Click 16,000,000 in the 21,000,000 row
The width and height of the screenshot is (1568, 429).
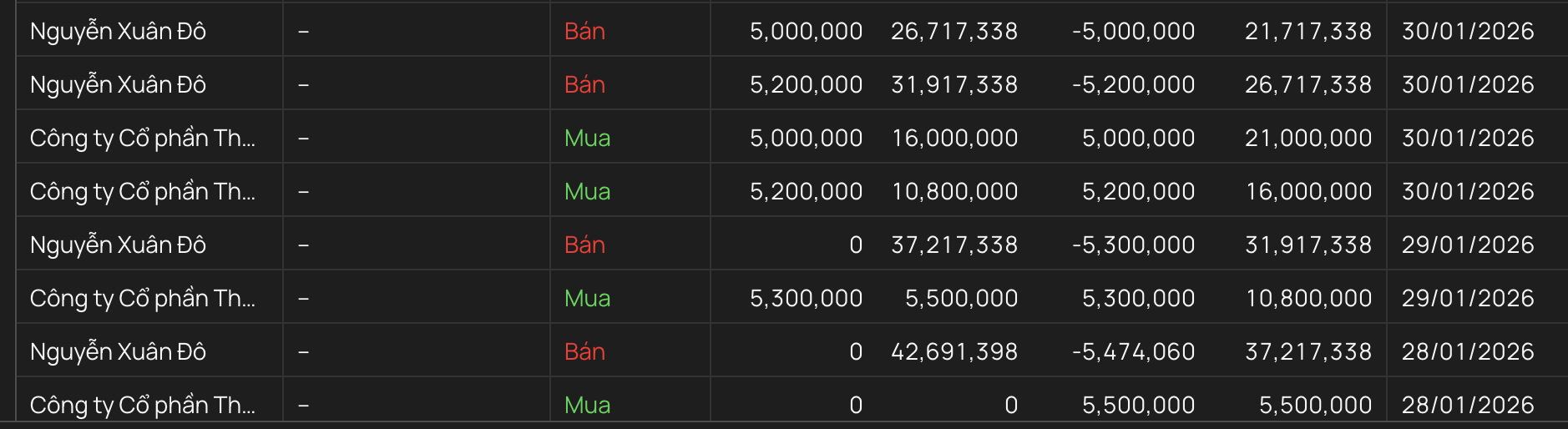click(x=953, y=138)
